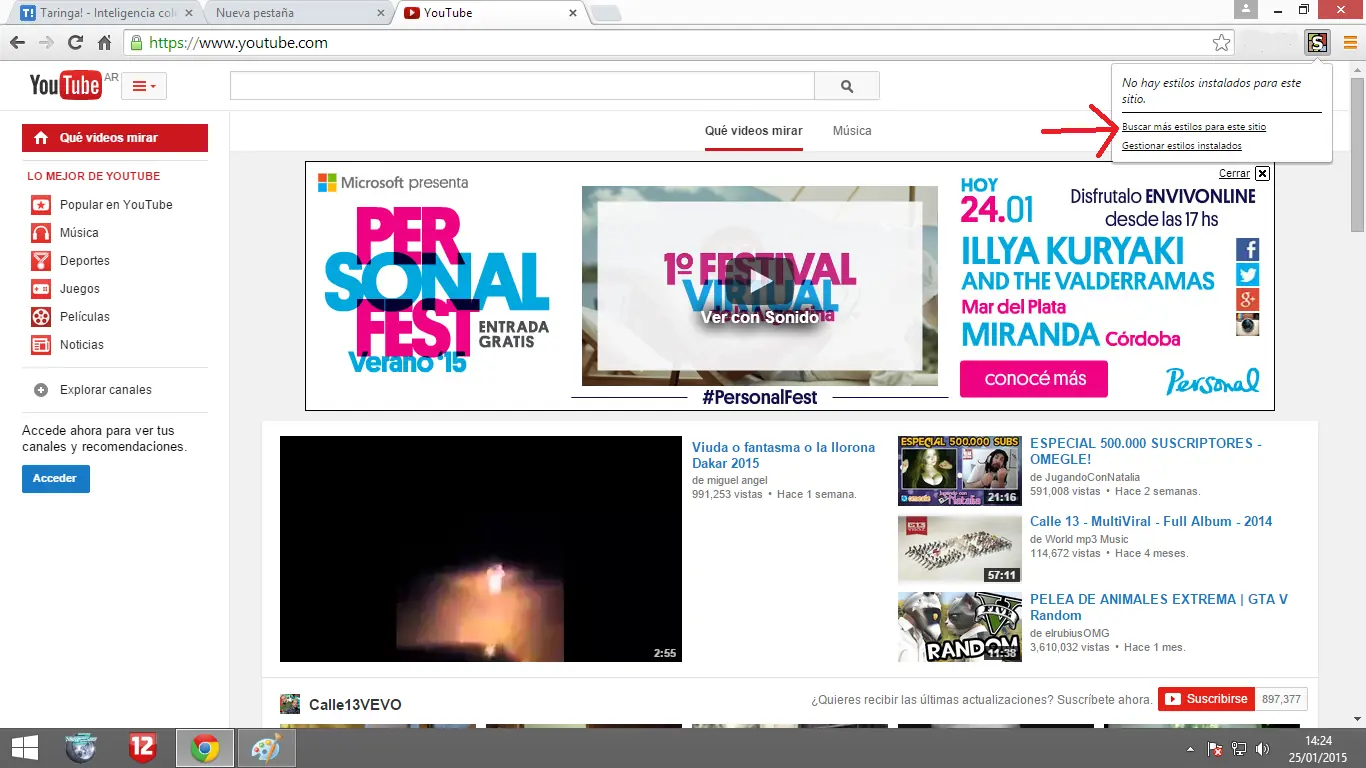Subscribe with the red Suscribirse button
Image resolution: width=1366 pixels, height=768 pixels.
tap(1206, 699)
